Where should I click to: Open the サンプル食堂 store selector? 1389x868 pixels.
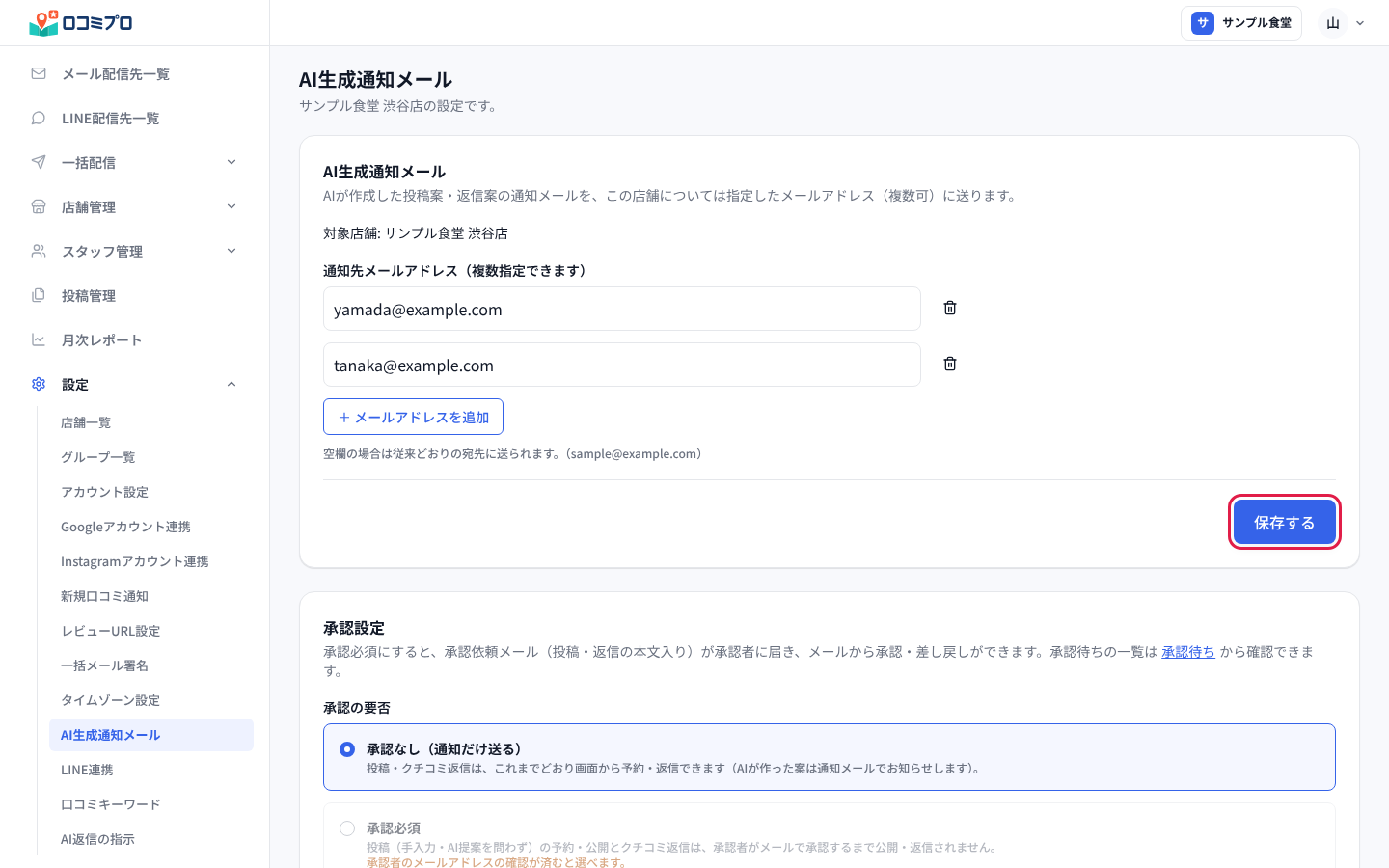click(x=1241, y=23)
